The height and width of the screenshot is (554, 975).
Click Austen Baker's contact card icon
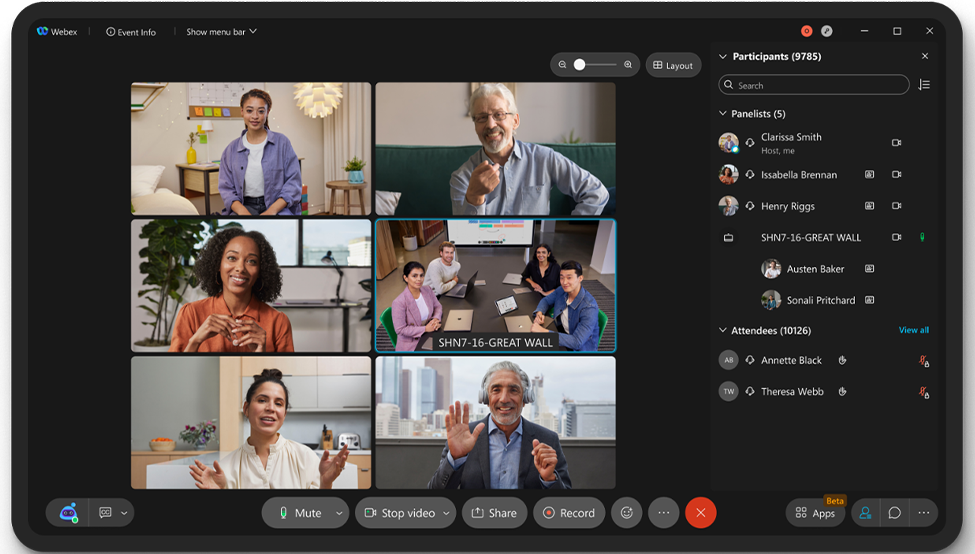869,269
